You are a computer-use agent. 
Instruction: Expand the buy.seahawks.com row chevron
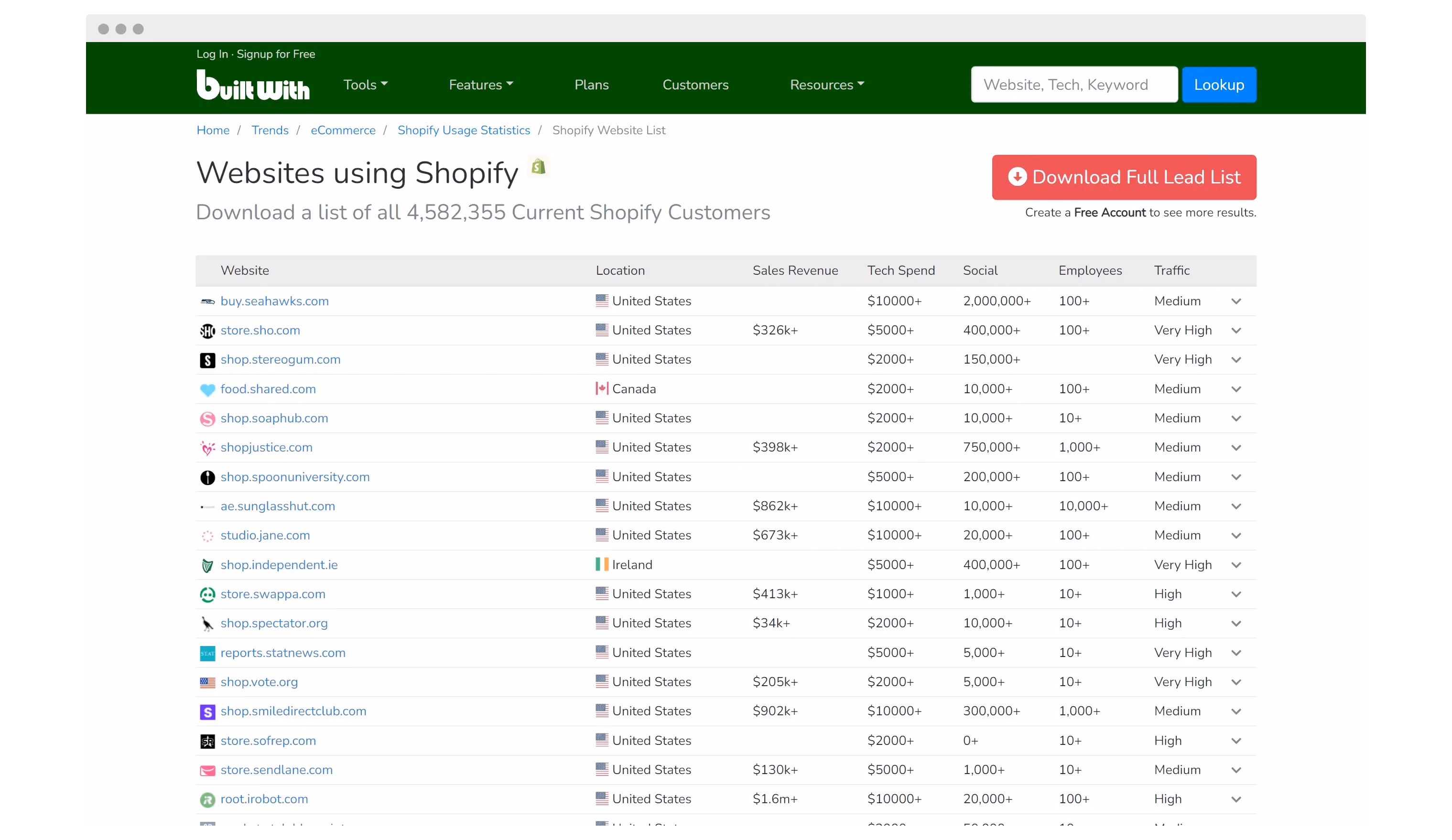tap(1236, 302)
